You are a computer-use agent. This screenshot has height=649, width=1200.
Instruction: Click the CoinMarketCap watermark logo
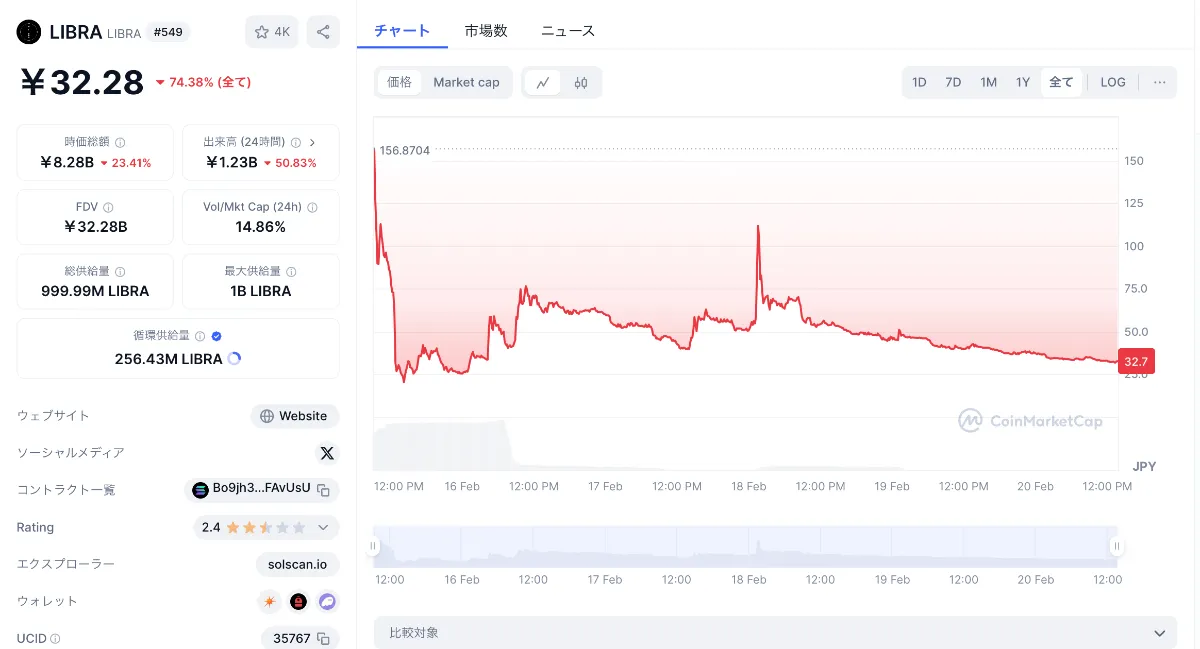point(1032,421)
